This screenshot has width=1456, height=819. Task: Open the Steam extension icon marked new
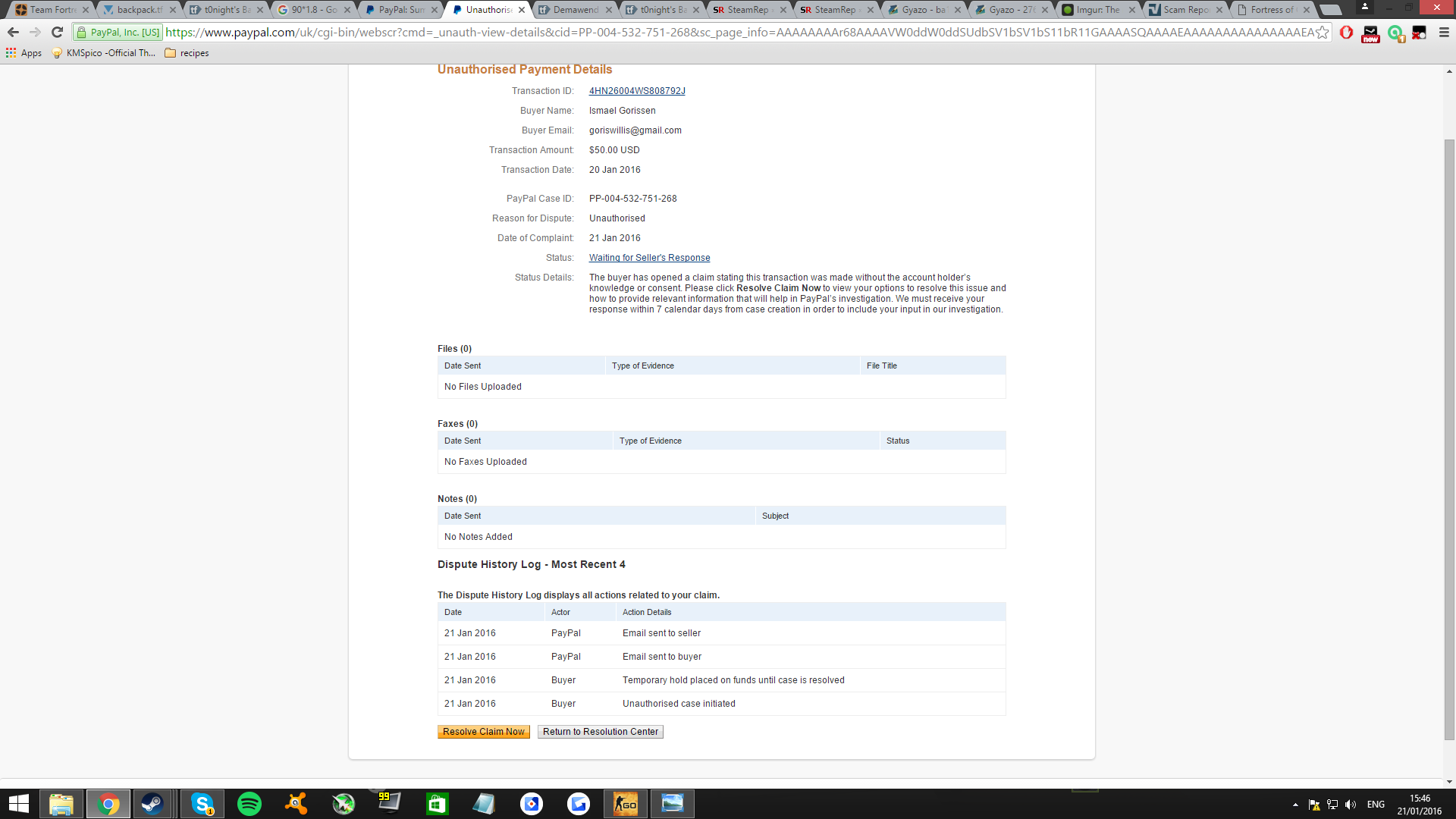(x=1370, y=33)
